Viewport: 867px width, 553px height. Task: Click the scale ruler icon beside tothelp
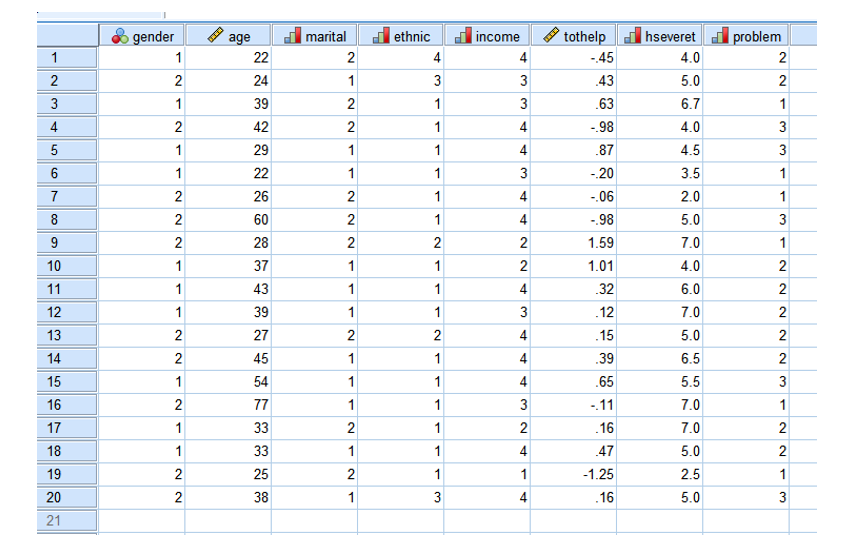(551, 35)
